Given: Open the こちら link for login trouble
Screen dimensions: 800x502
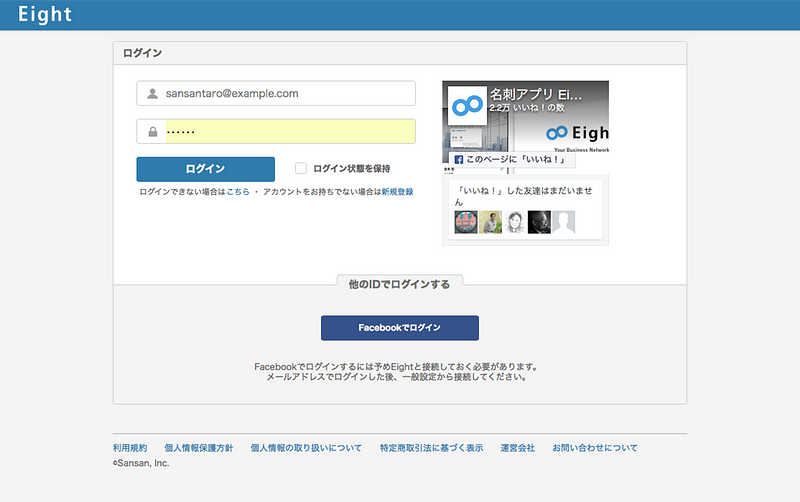Looking at the screenshot, I should pyautogui.click(x=238, y=192).
